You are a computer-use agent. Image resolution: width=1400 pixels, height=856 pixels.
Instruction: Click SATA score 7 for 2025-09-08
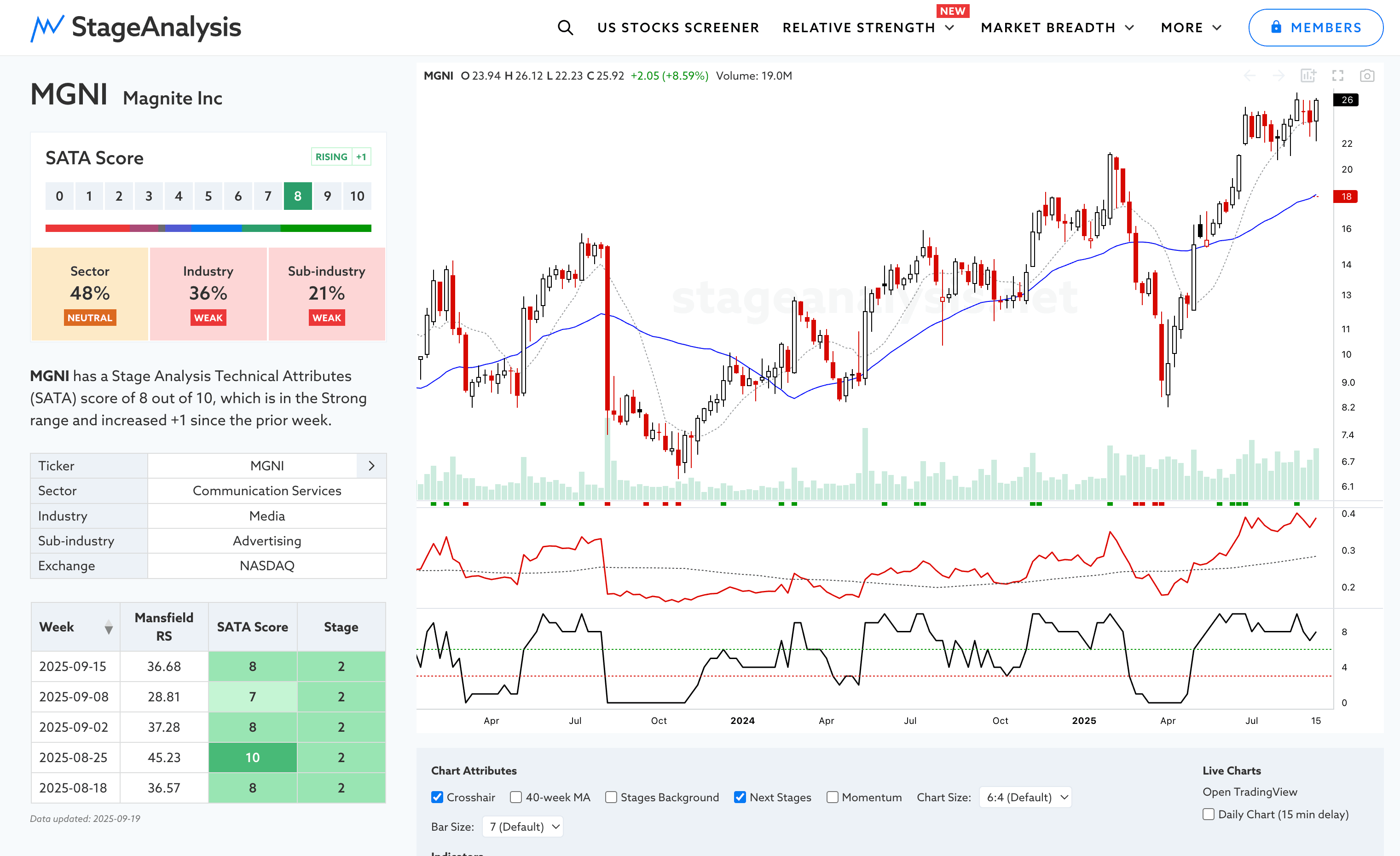pos(252,696)
